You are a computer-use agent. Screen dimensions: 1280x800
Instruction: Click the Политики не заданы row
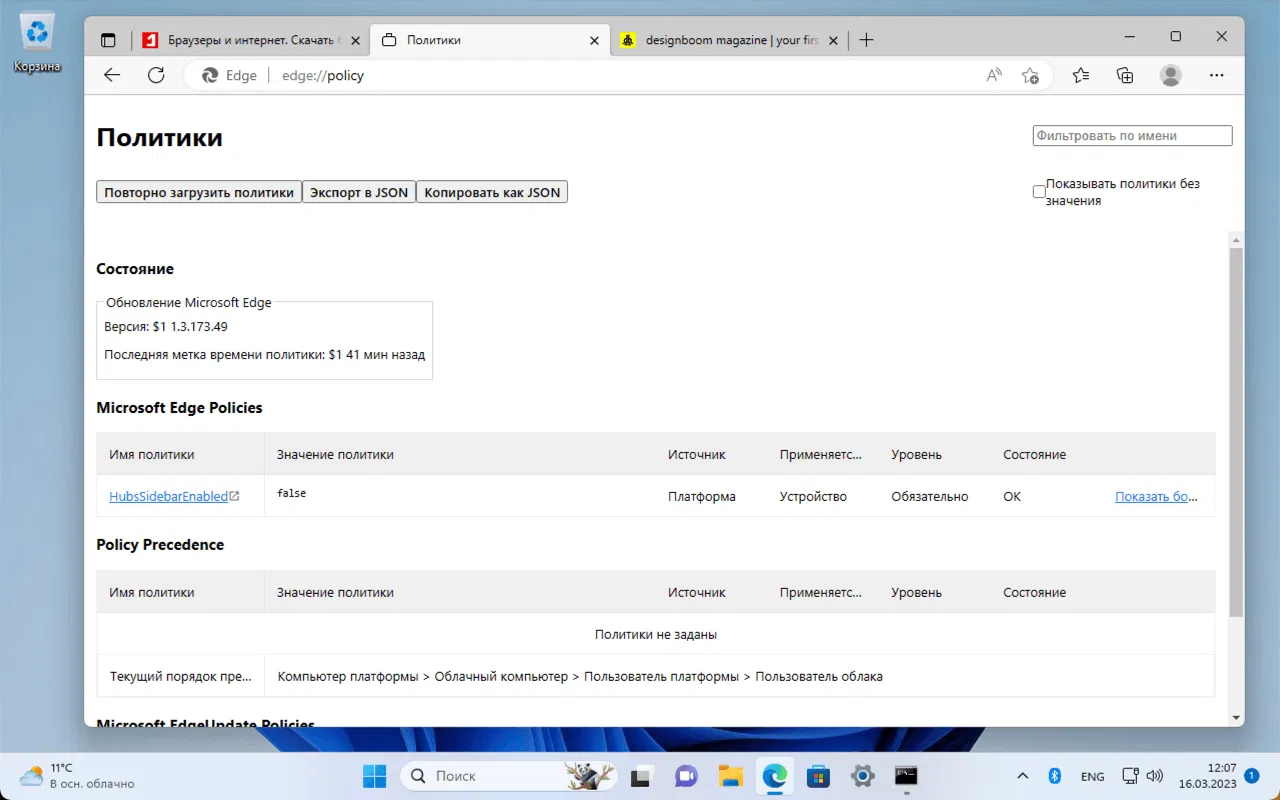(x=656, y=634)
